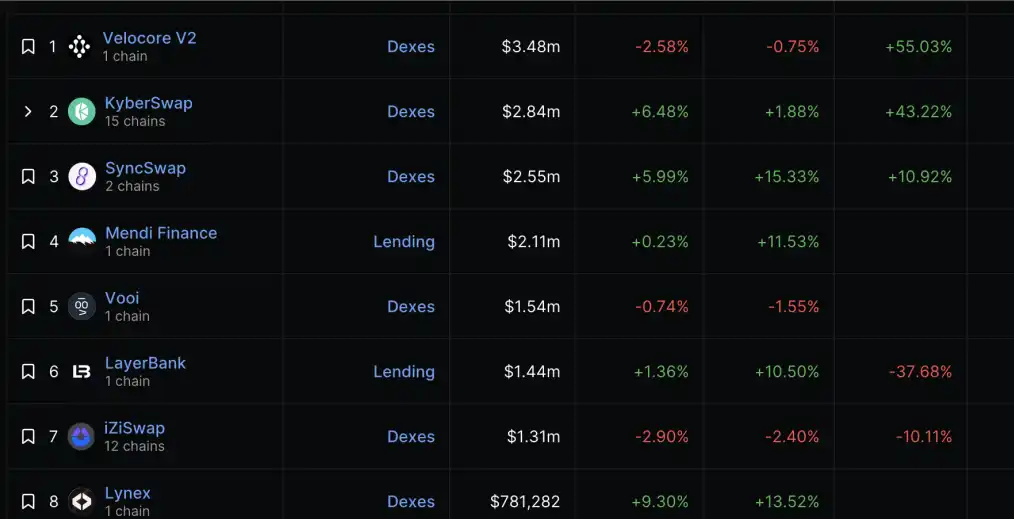Toggle bookmark for Mendi Finance

[28, 241]
